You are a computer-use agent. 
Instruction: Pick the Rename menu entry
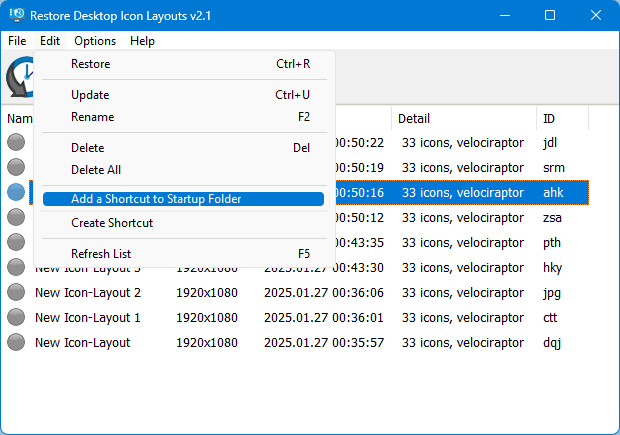92,117
